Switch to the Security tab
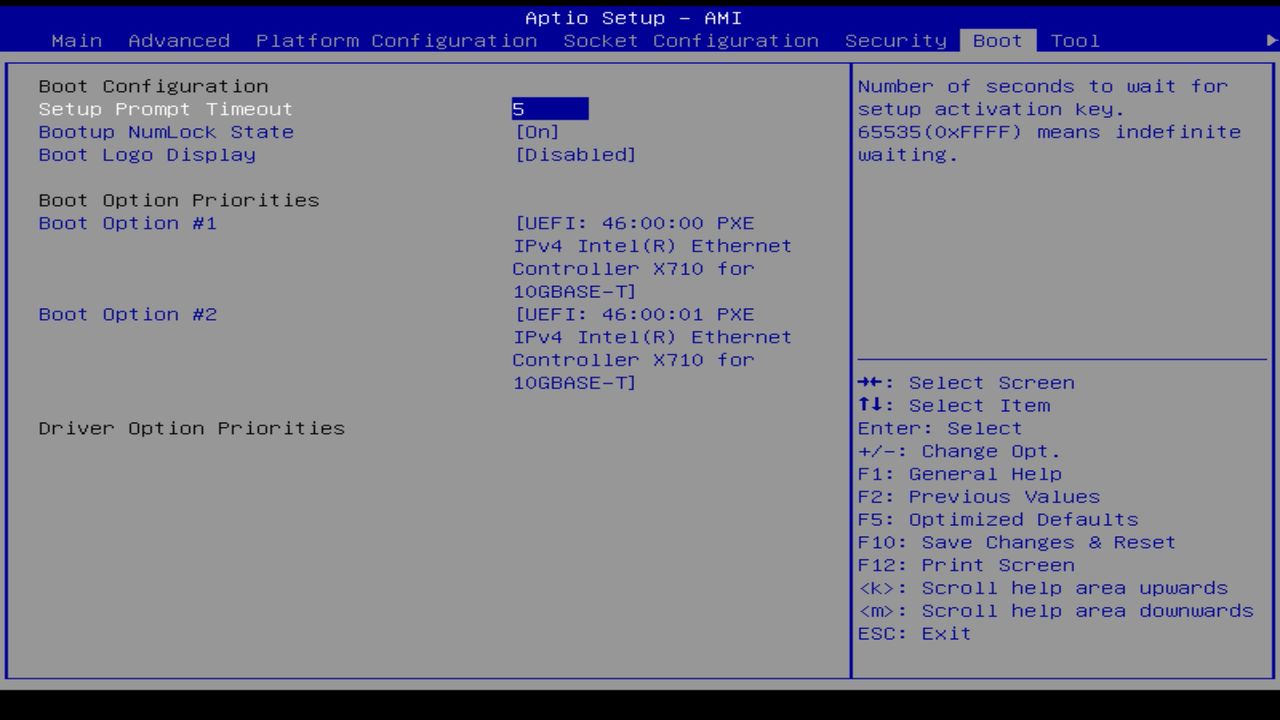The height and width of the screenshot is (720, 1280). pos(893,40)
